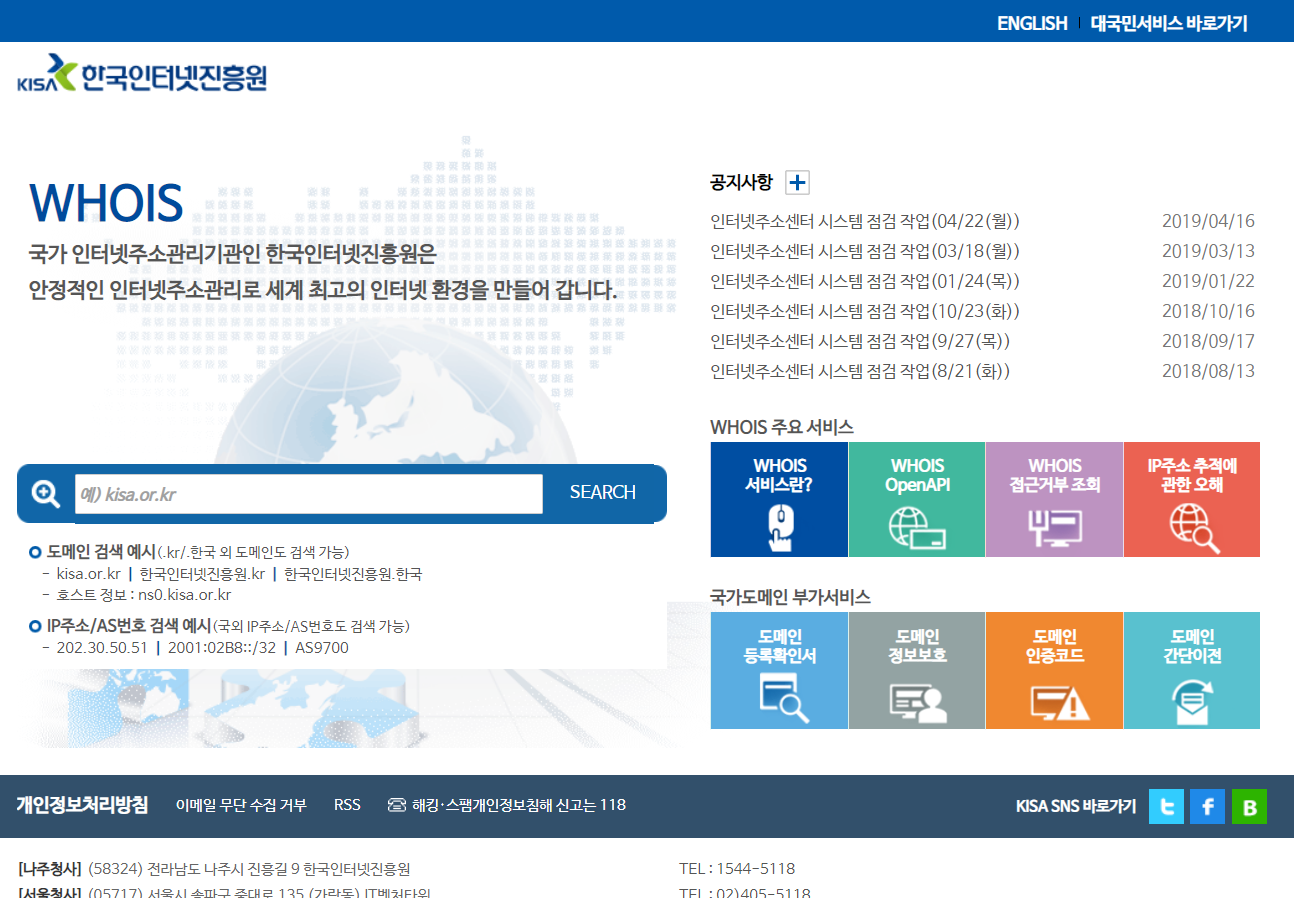
Task: Open KISA Facebook icon
Action: 1207,806
